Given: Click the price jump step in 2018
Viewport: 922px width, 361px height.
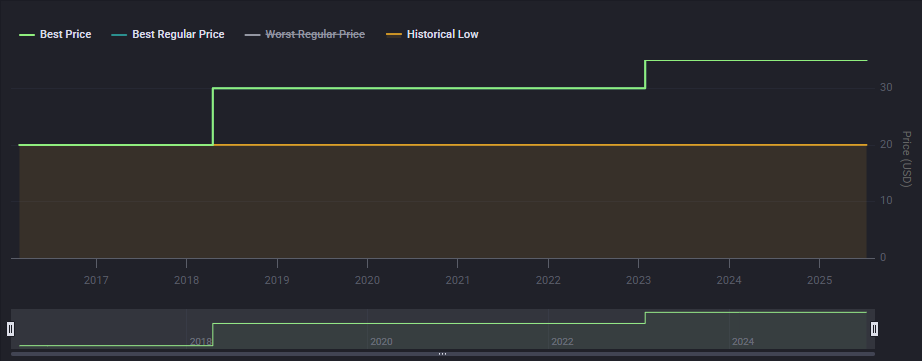Looking at the screenshot, I should 213,116.
